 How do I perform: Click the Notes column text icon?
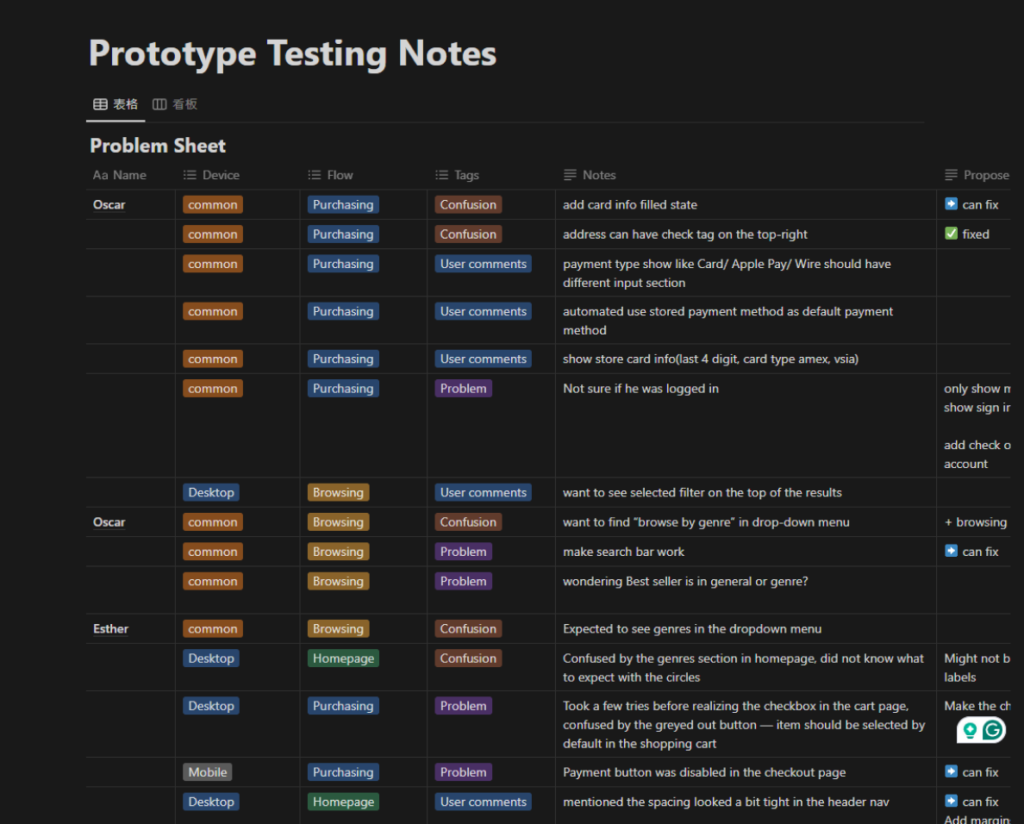pyautogui.click(x=570, y=175)
